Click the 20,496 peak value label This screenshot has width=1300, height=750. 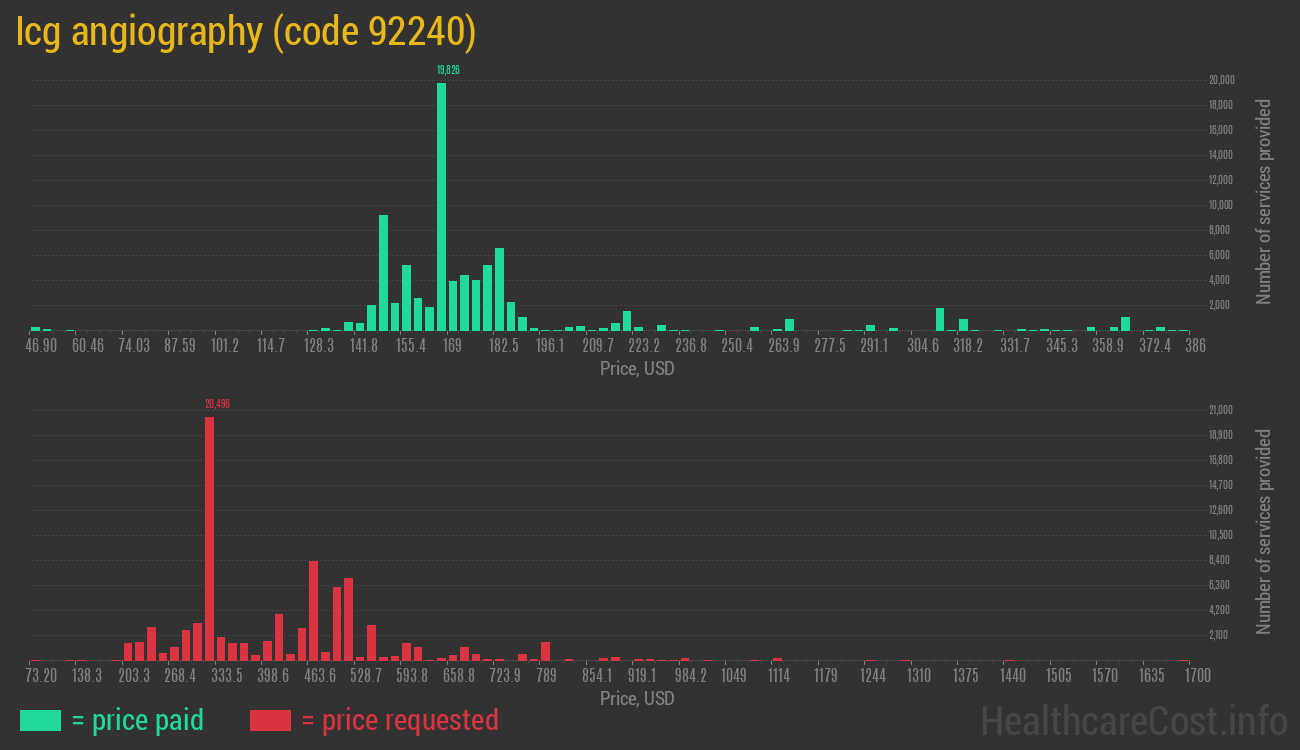[217, 404]
